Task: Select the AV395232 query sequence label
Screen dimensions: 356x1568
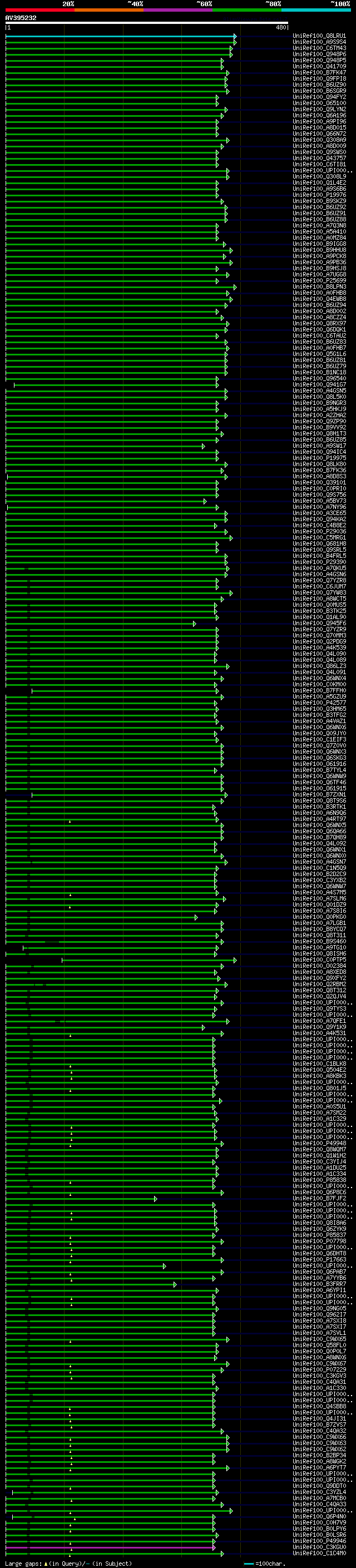Action: click(x=21, y=18)
